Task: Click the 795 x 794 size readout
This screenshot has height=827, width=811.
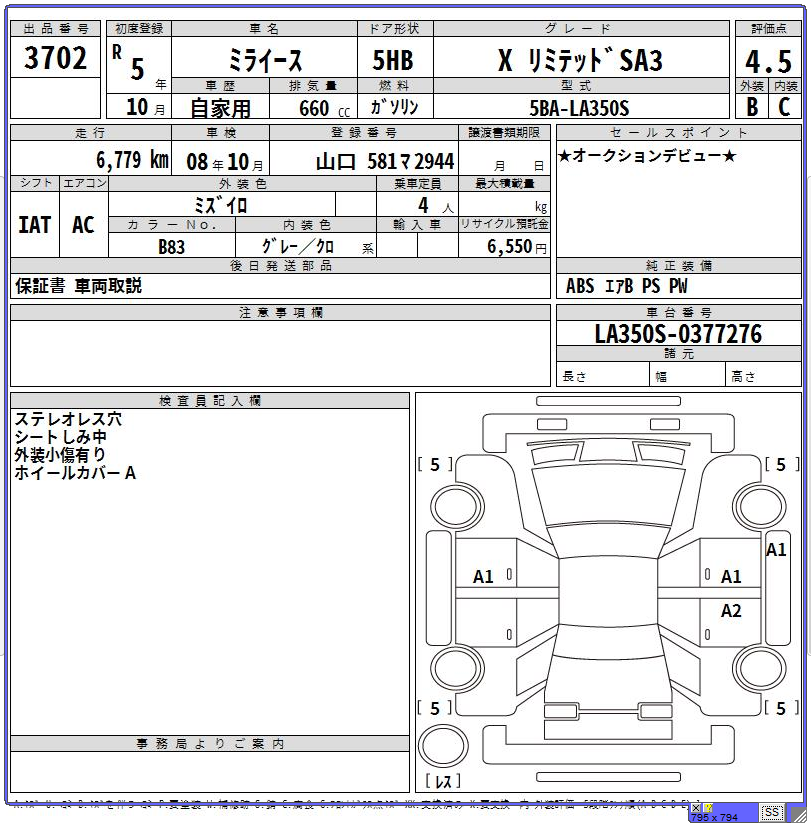Action: (714, 818)
